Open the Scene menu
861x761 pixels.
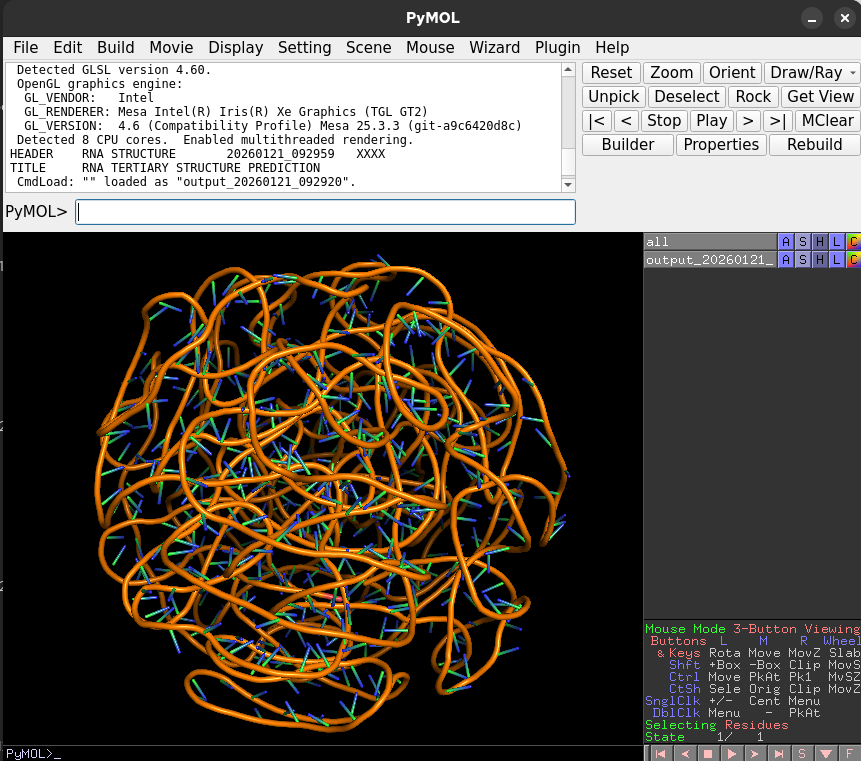[368, 48]
